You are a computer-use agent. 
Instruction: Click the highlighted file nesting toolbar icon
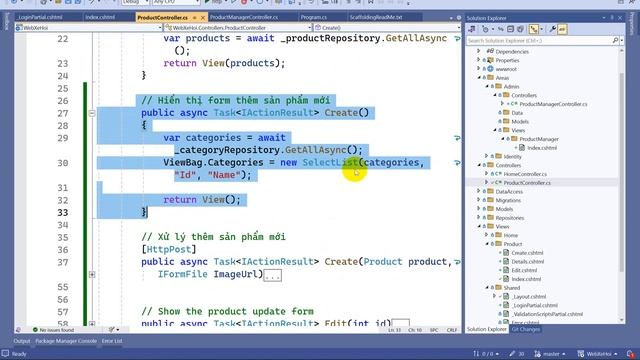coord(533,29)
